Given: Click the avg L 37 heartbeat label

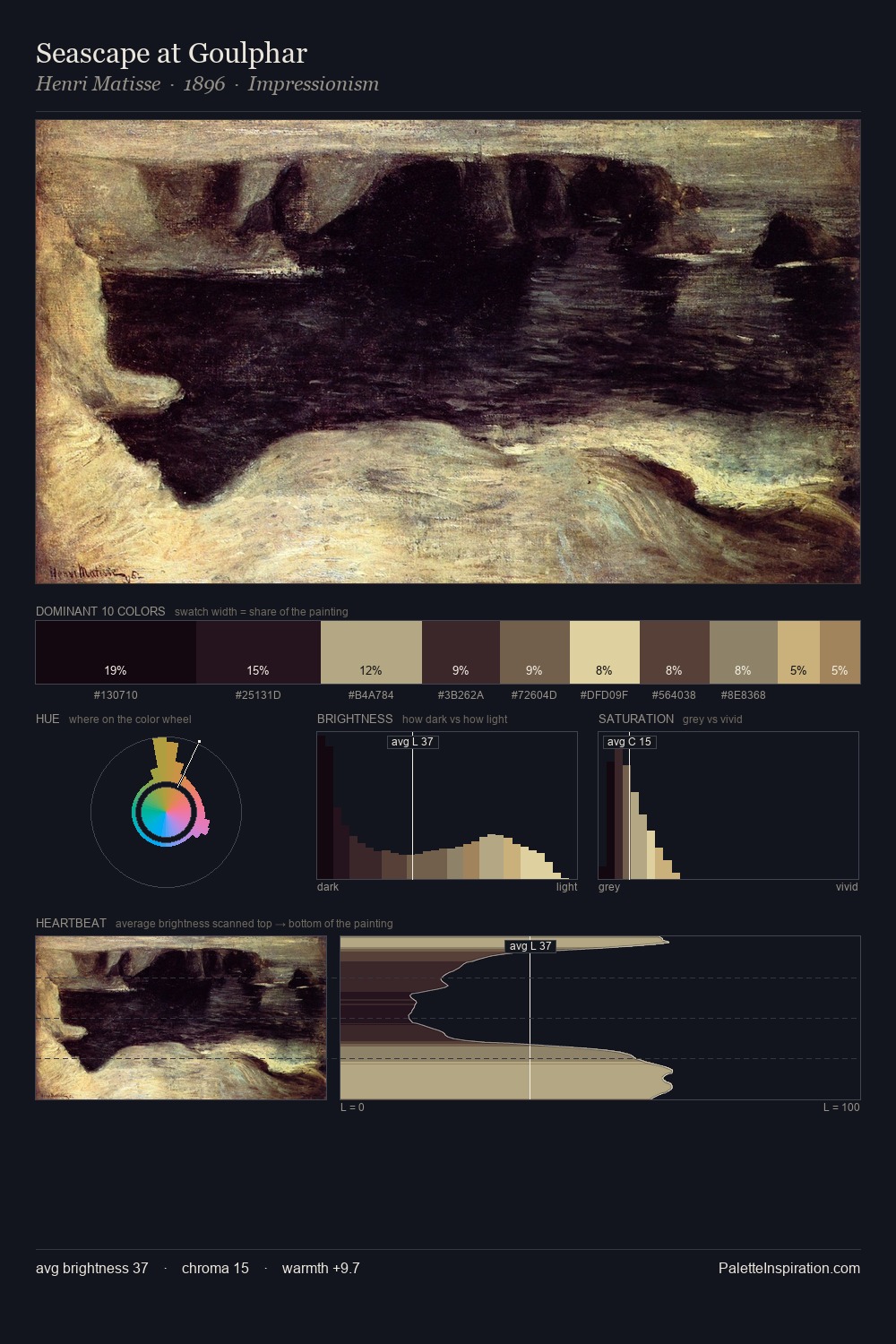Looking at the screenshot, I should 530,946.
